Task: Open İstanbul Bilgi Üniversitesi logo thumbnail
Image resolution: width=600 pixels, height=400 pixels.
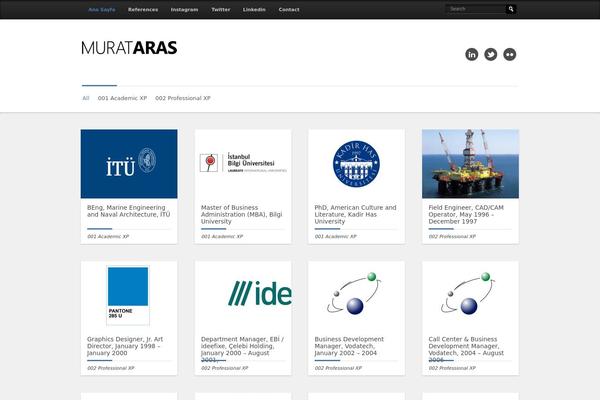Action: (x=243, y=164)
